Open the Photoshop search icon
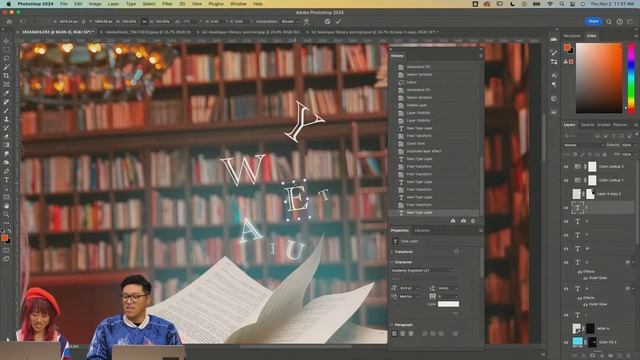Screen dimensions: 640x360 tap(609, 21)
